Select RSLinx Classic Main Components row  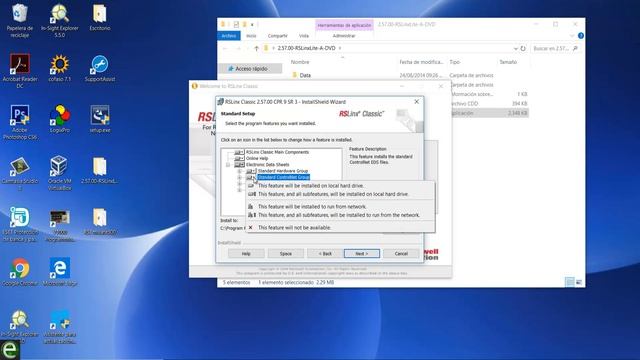pos(277,152)
